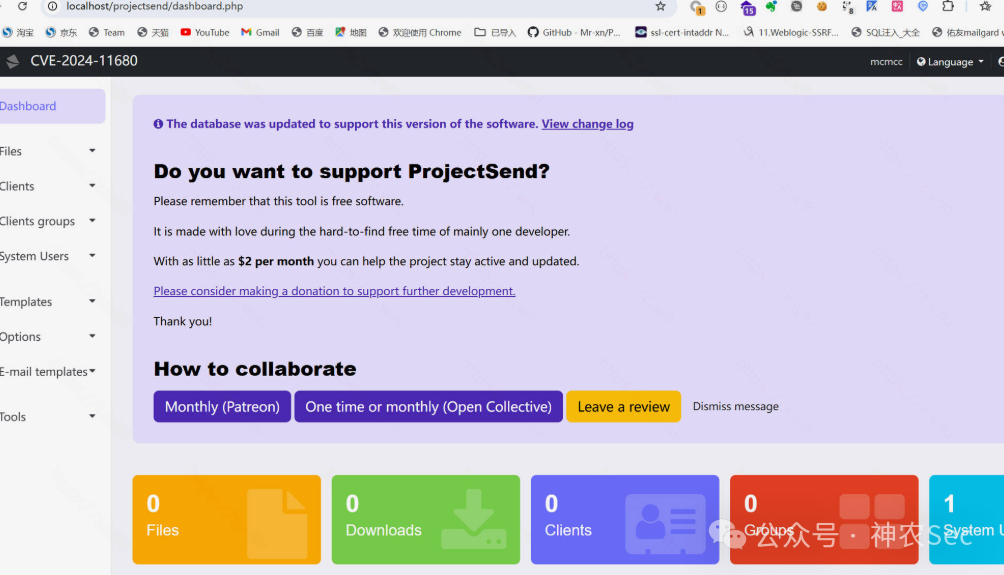The height and width of the screenshot is (575, 1004).
Task: Open the bookmarks star list icon
Action: [x=985, y=6]
